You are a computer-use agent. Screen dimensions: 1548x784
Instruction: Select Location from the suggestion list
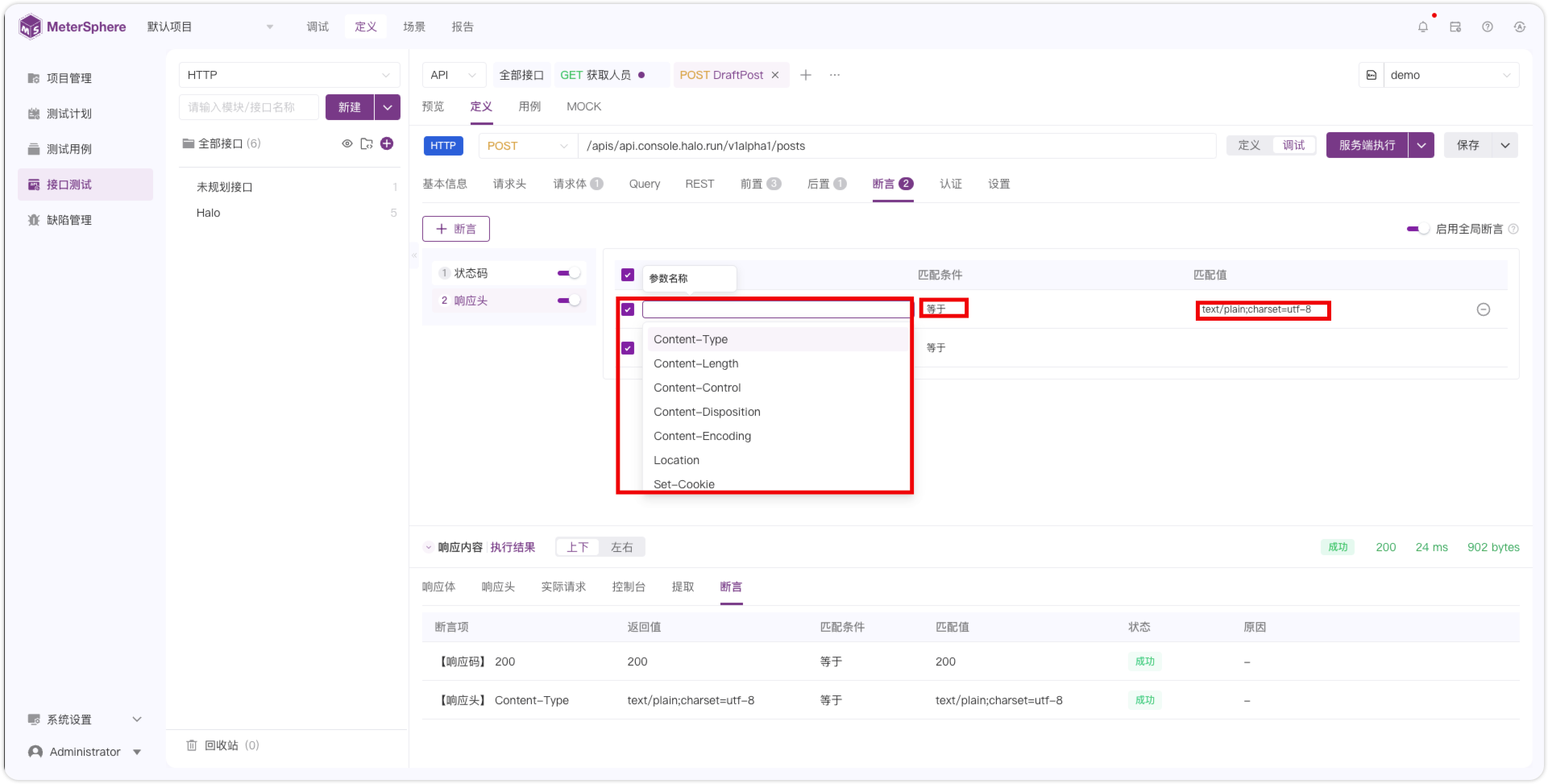777,460
